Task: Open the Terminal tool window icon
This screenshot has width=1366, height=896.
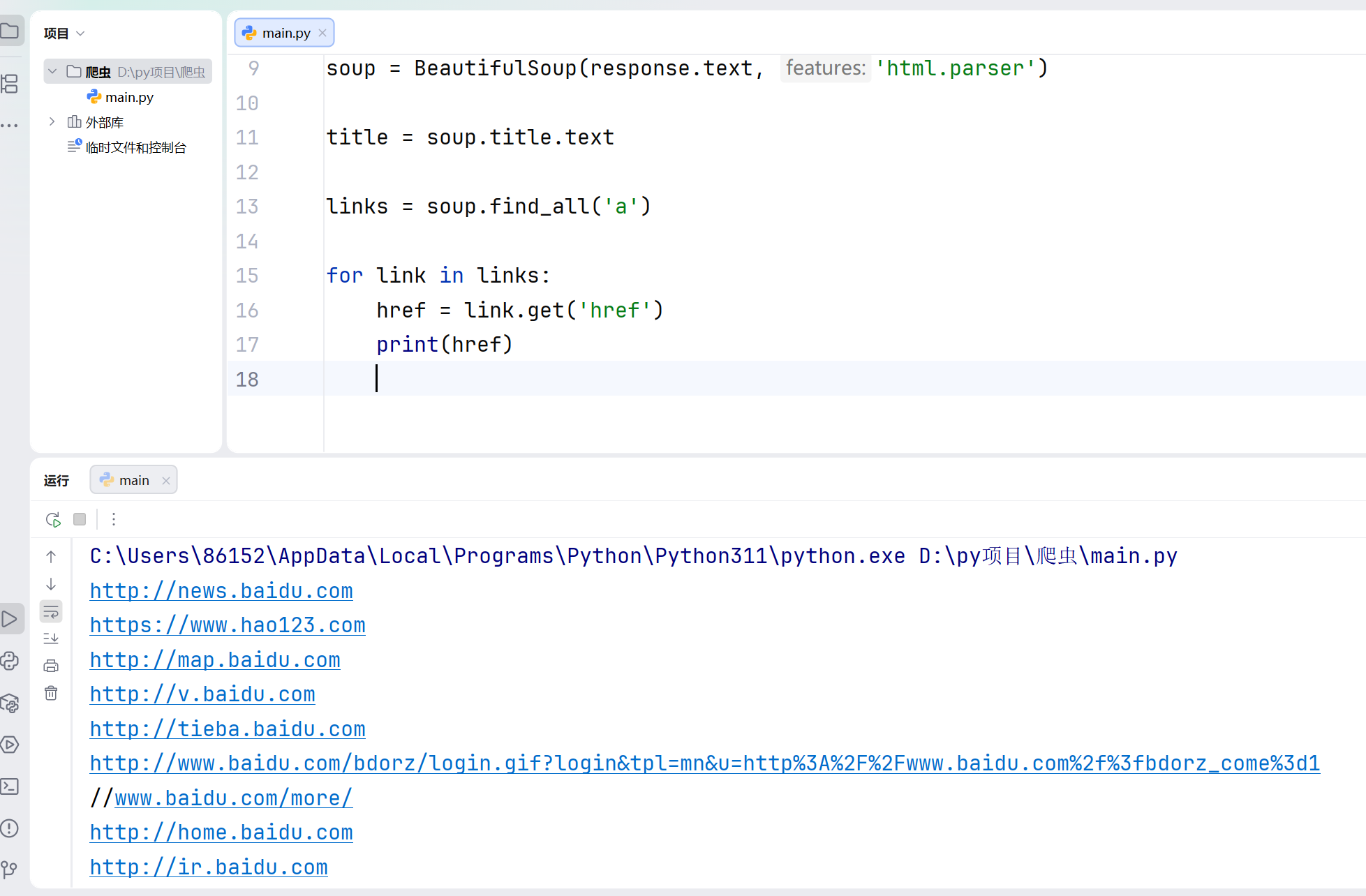Action: point(10,786)
